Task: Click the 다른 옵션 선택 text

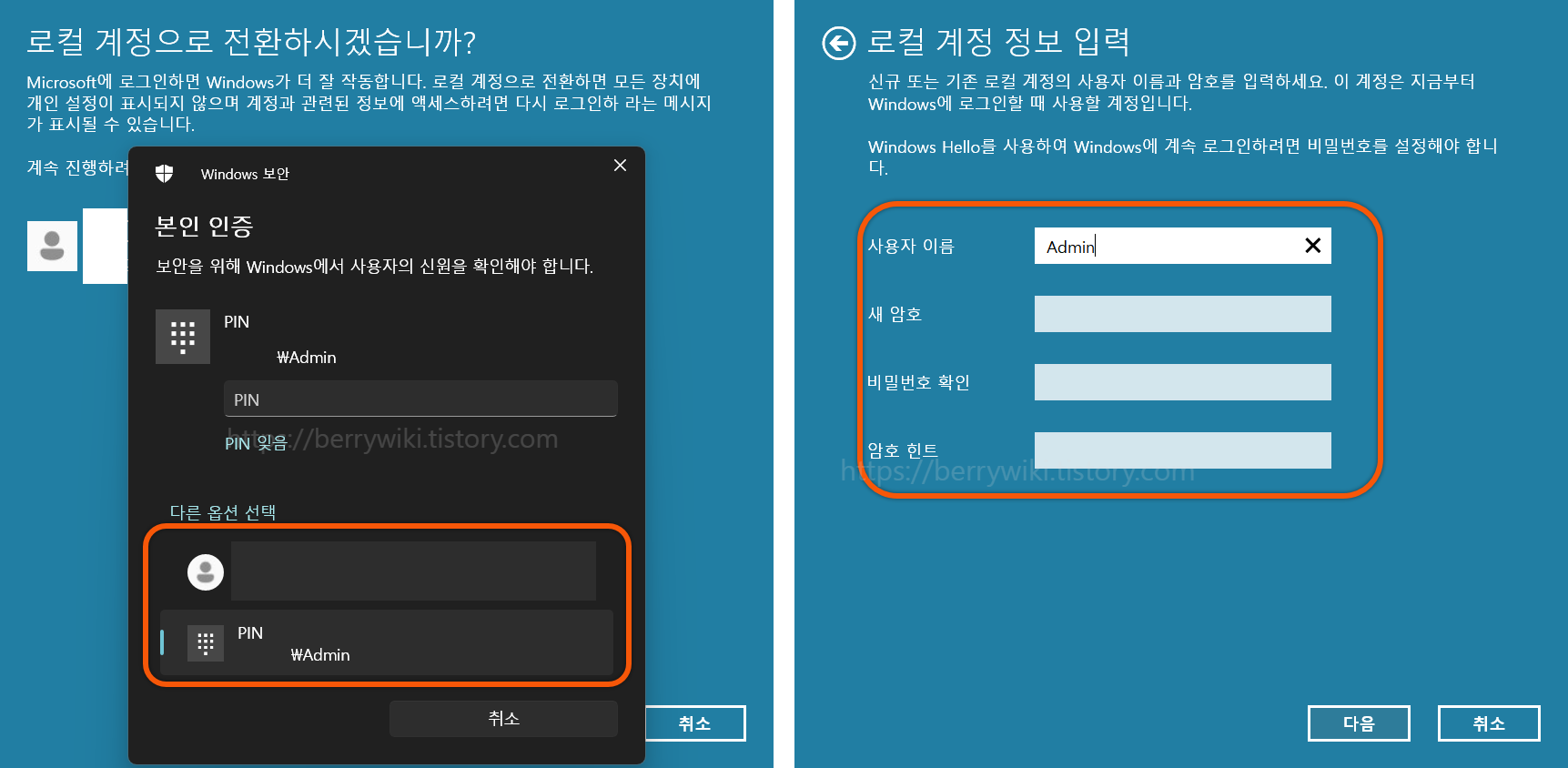Action: click(x=223, y=512)
